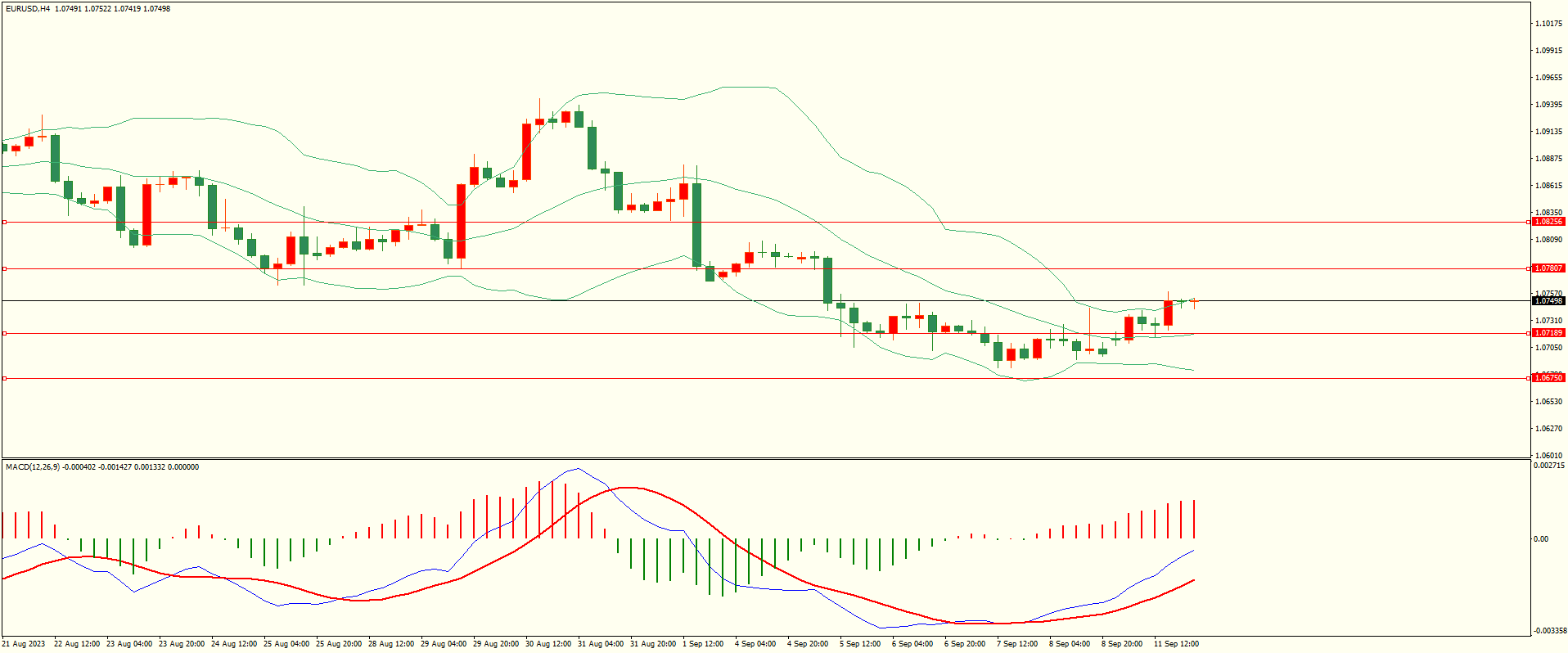Click the MACD(12,26,9) indicator label
Image resolution: width=1568 pixels, height=653 pixels.
click(33, 467)
